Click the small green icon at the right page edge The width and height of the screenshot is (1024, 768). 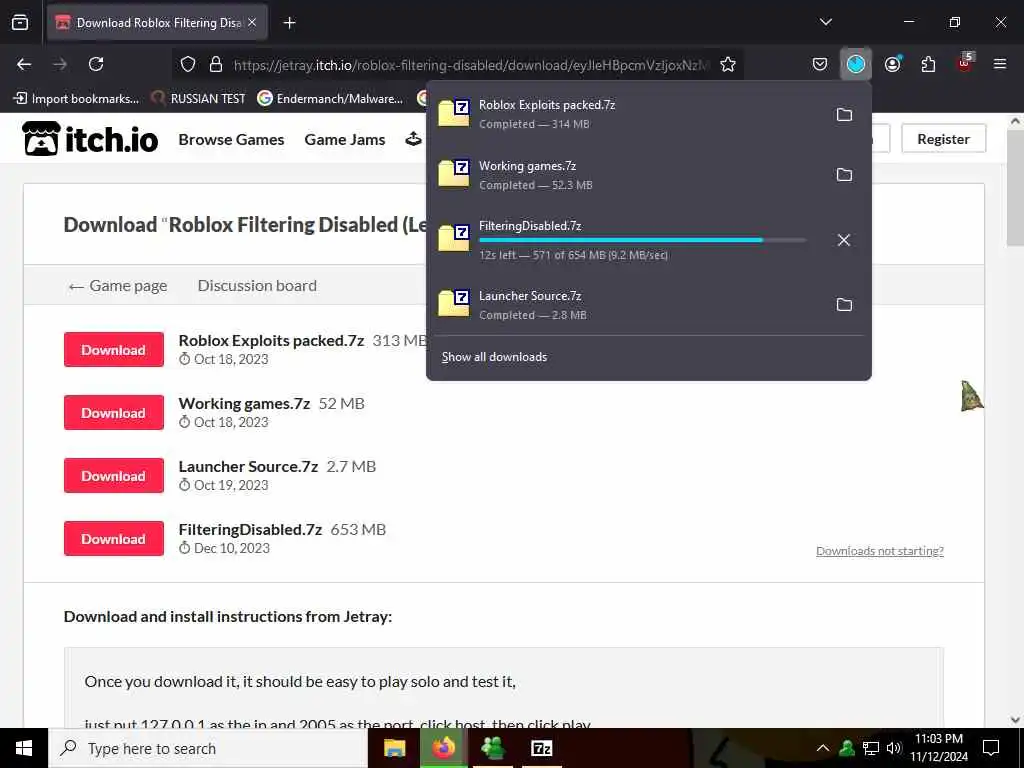pos(972,396)
